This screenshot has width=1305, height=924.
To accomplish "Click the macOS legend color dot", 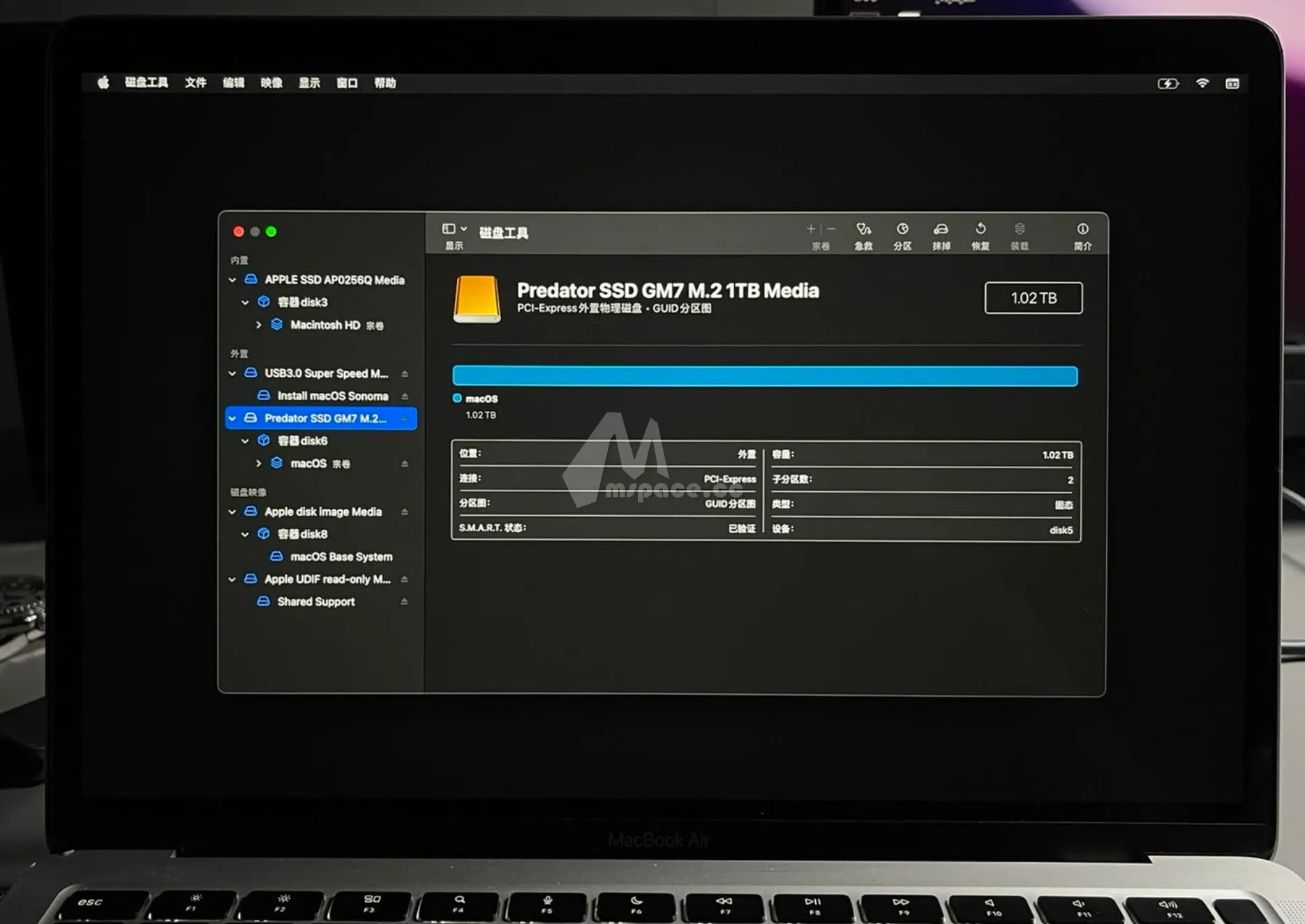I will [457, 398].
